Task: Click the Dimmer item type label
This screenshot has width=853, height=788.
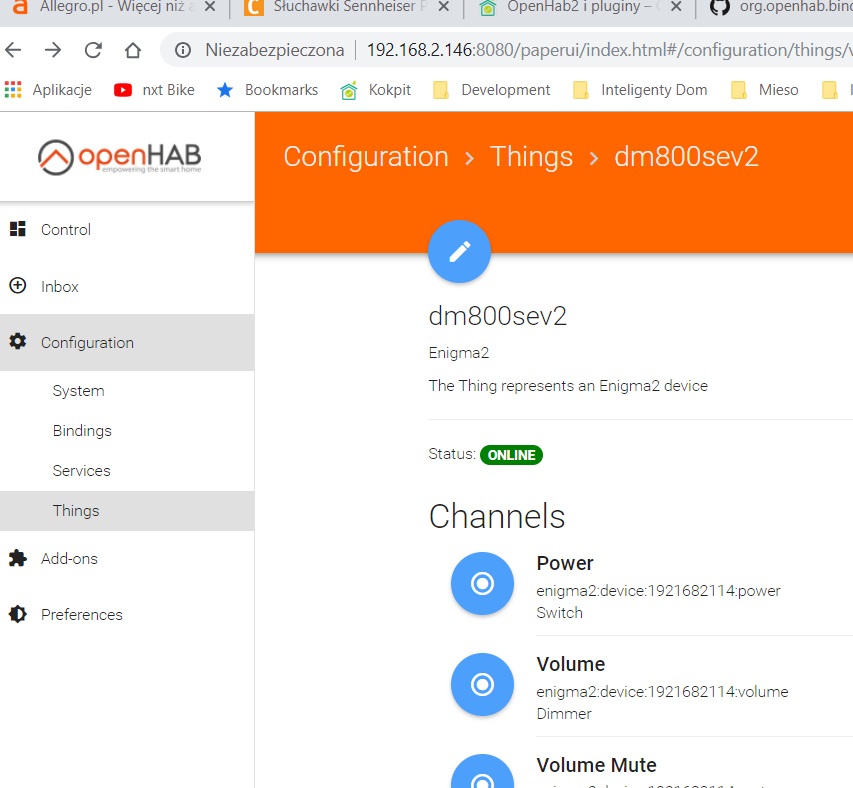Action: point(564,713)
